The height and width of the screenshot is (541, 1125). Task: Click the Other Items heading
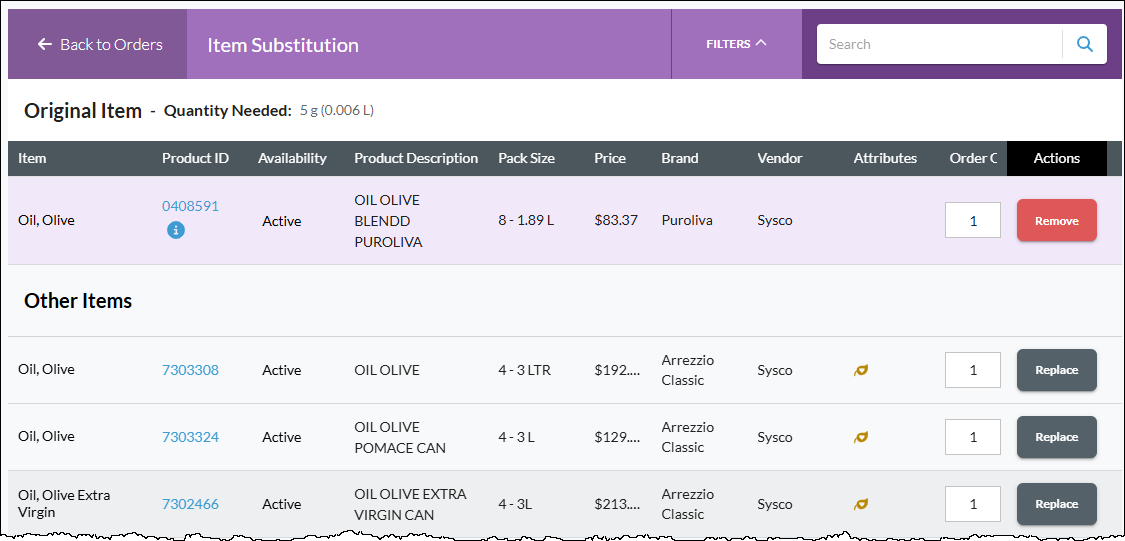[x=78, y=301]
